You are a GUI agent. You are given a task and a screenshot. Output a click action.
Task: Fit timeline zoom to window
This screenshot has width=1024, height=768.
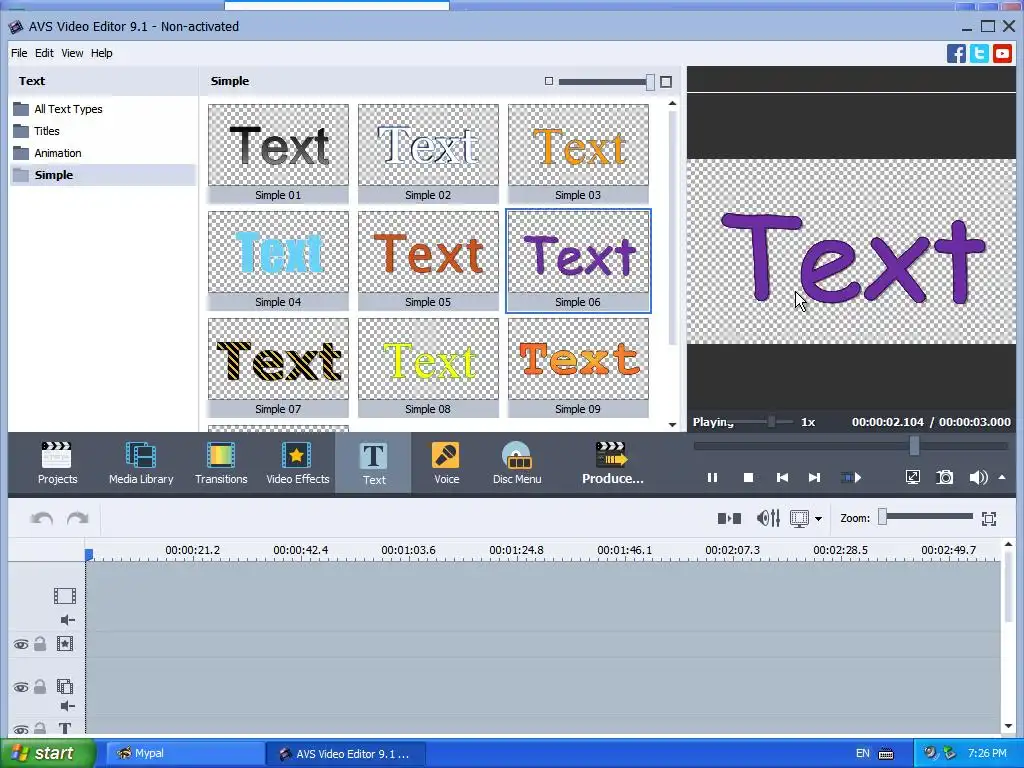coord(989,519)
